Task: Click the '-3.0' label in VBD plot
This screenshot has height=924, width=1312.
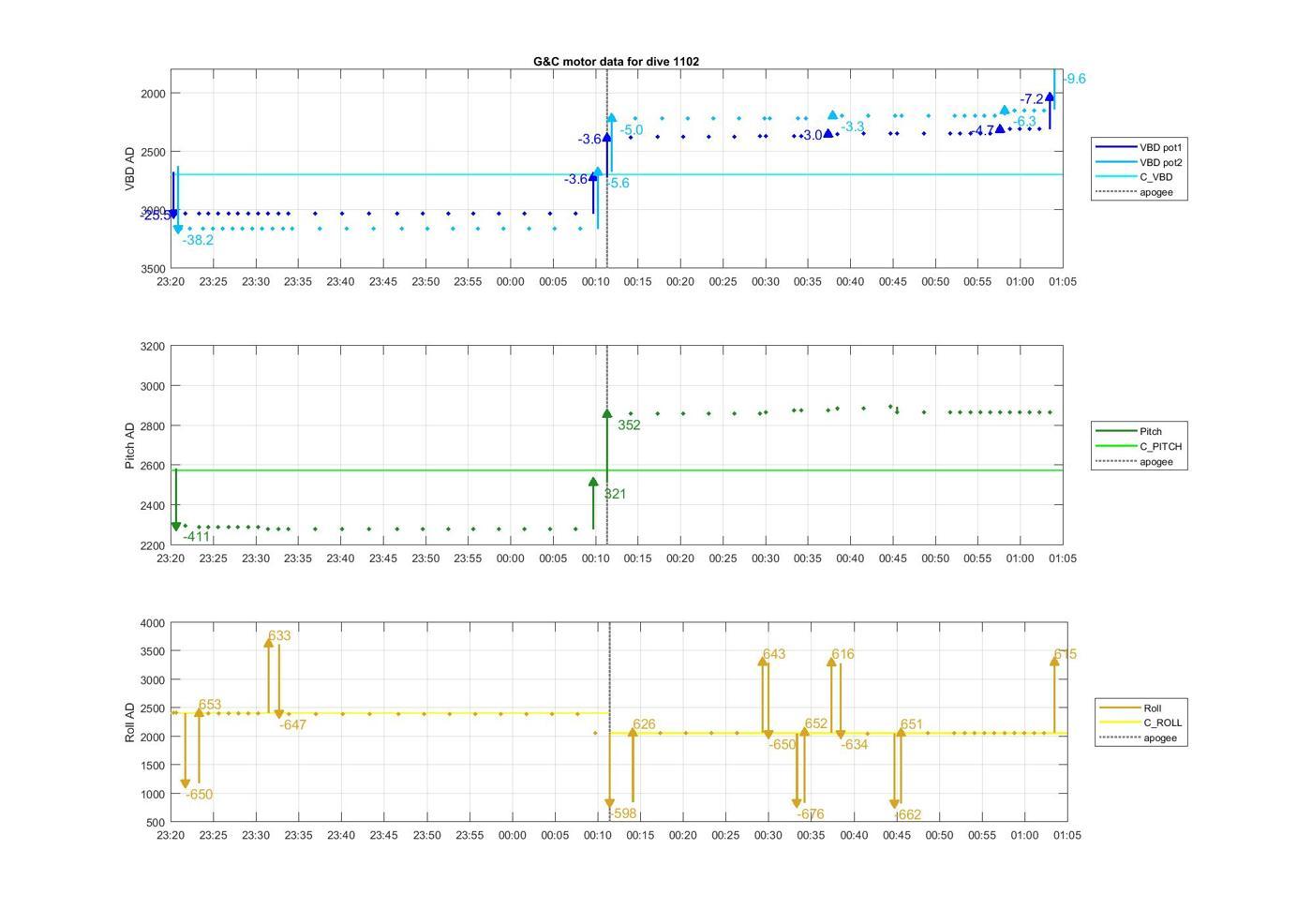Action: coord(811,135)
